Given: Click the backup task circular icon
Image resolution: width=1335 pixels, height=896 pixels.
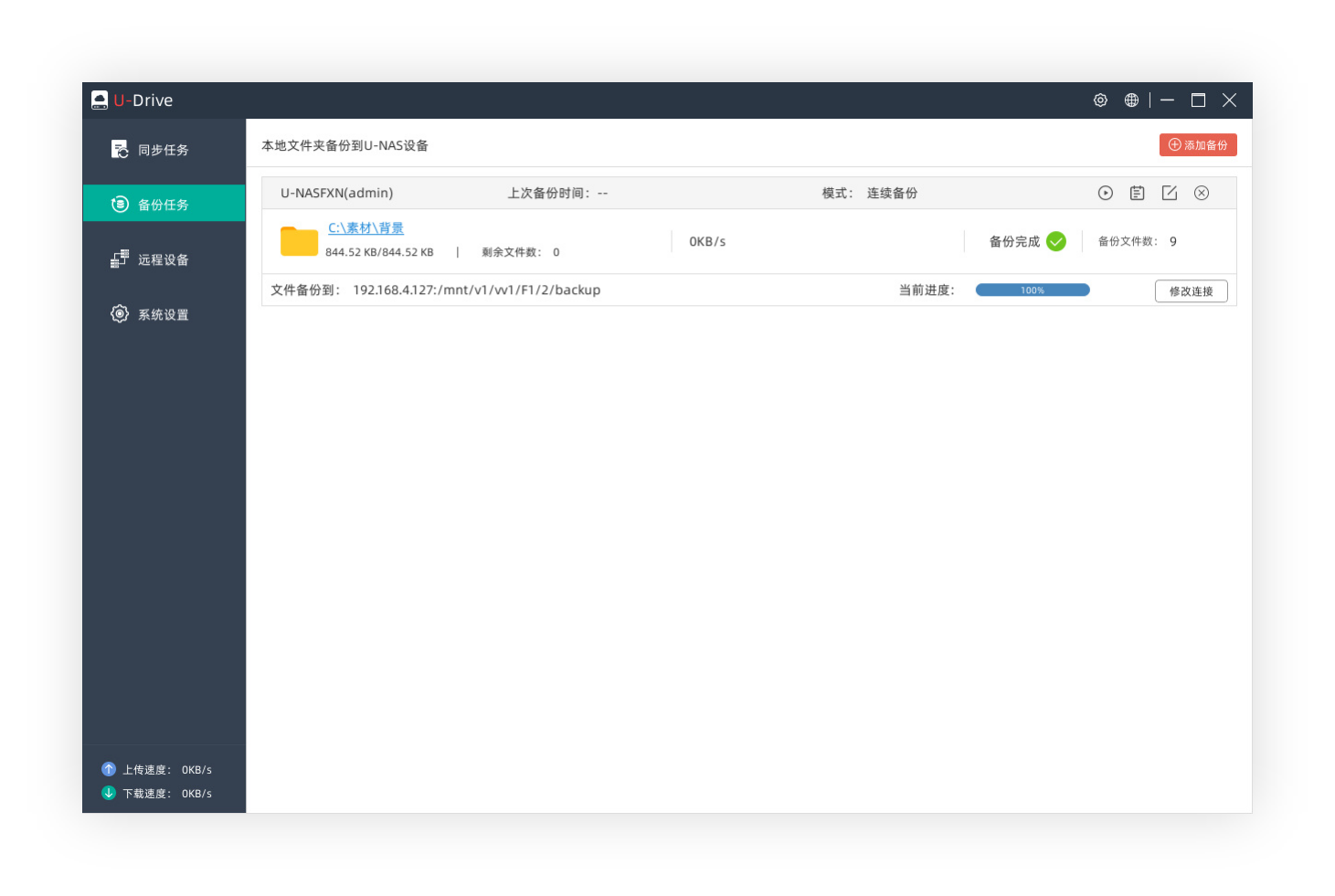Looking at the screenshot, I should pyautogui.click(x=120, y=204).
